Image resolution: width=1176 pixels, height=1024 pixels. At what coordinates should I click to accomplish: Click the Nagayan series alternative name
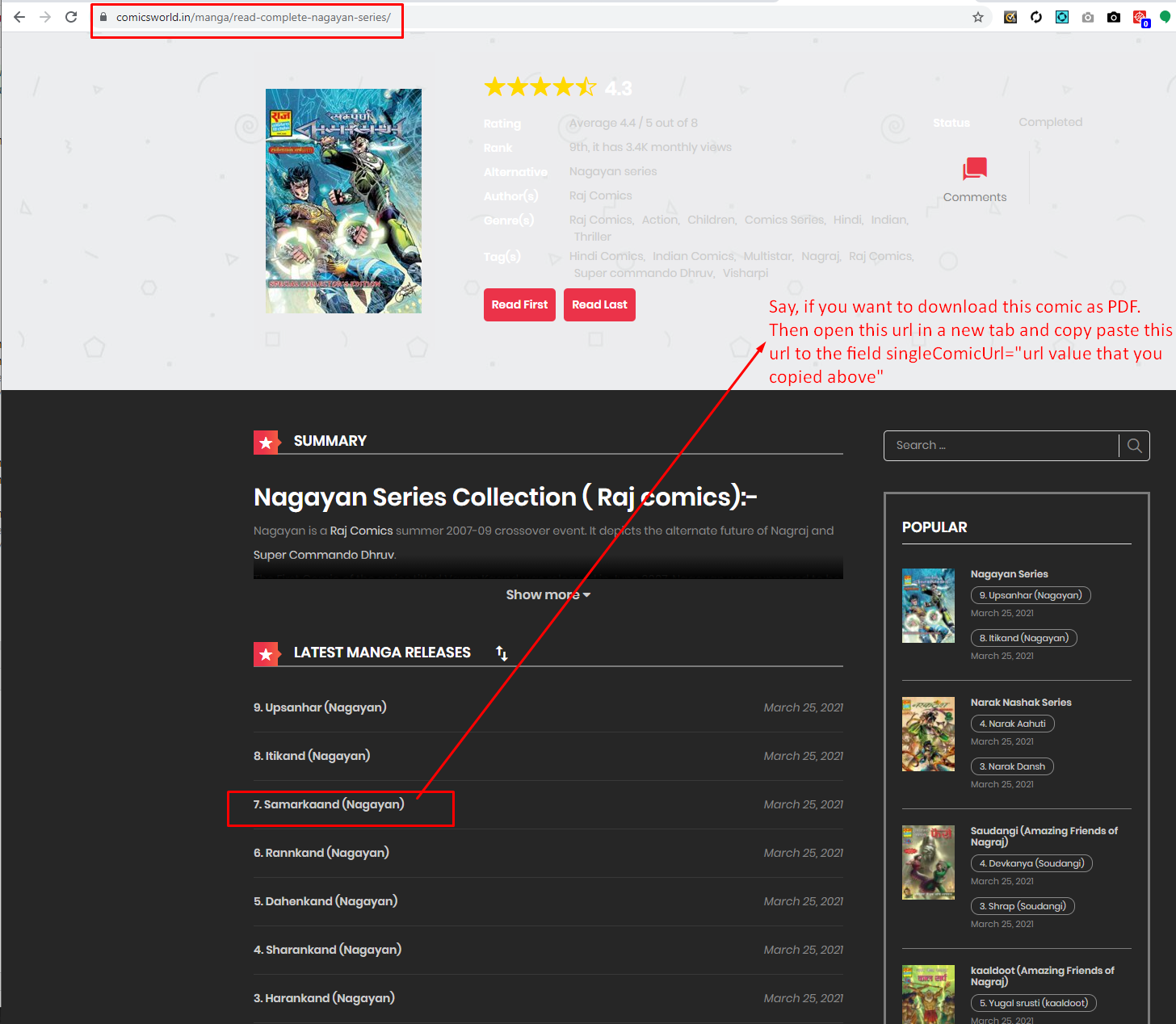pos(613,171)
